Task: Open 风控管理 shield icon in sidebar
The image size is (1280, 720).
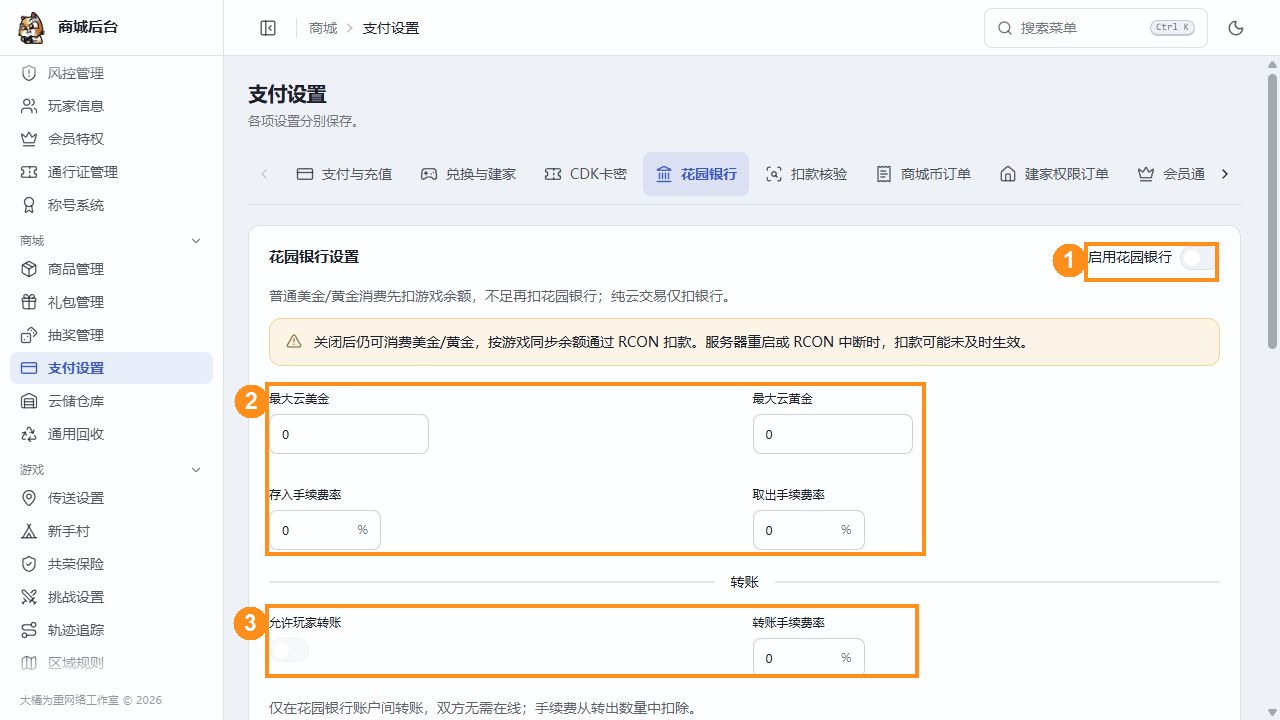Action: [x=29, y=73]
